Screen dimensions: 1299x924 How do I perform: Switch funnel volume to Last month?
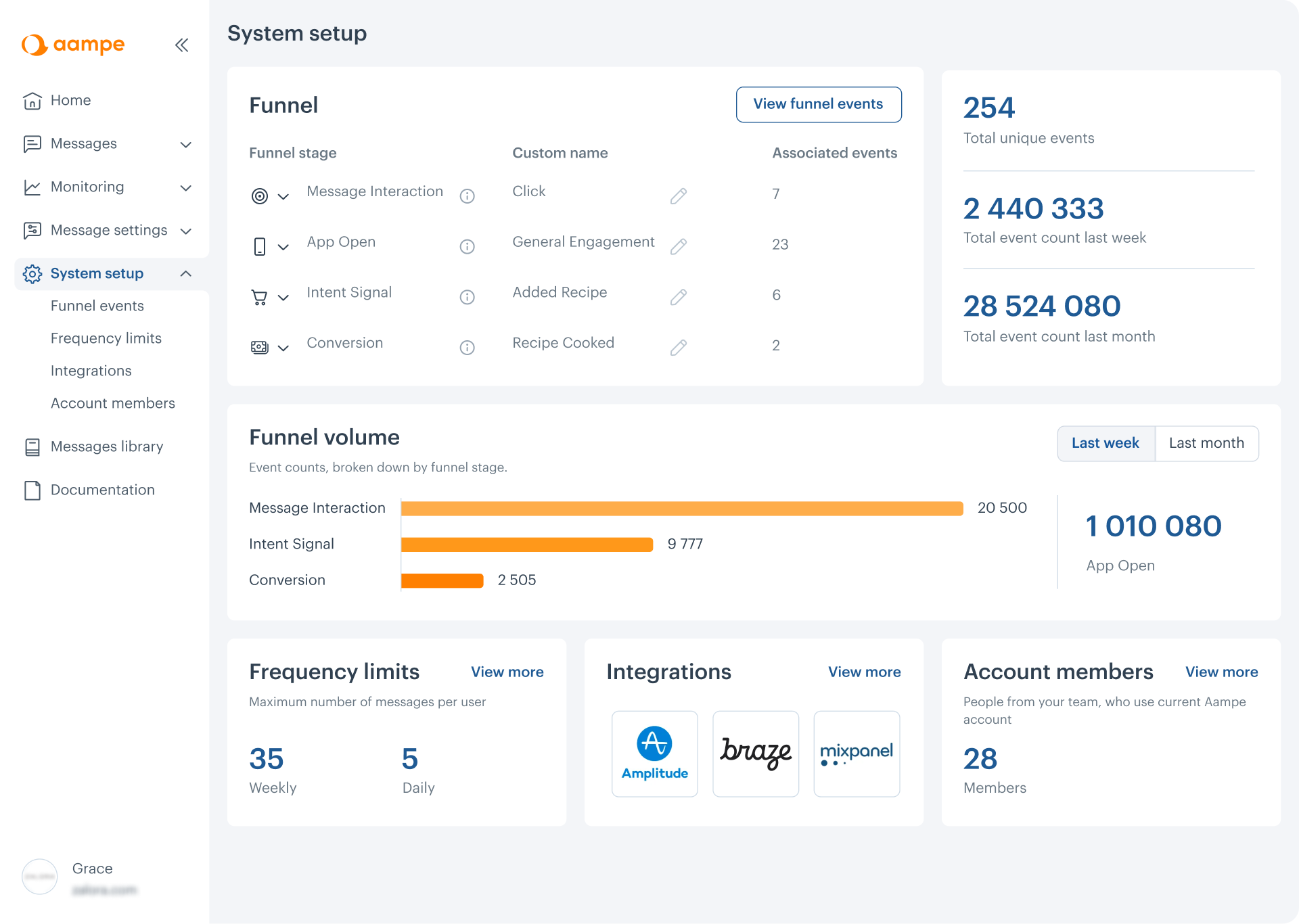pos(1207,443)
